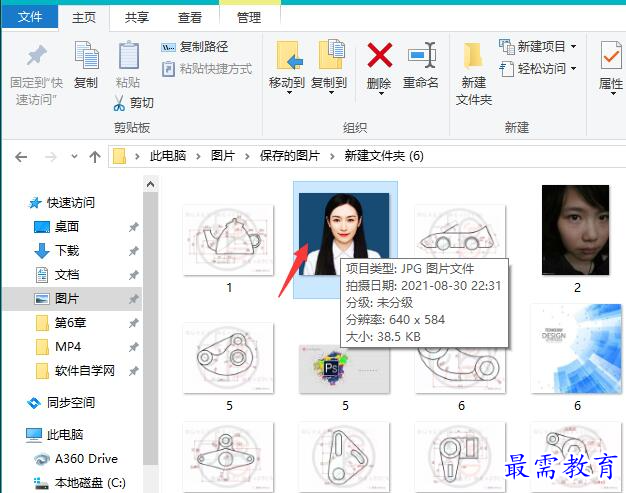Click the Properties (属性) checkmark icon
Image resolution: width=626 pixels, height=498 pixels.
[x=611, y=56]
